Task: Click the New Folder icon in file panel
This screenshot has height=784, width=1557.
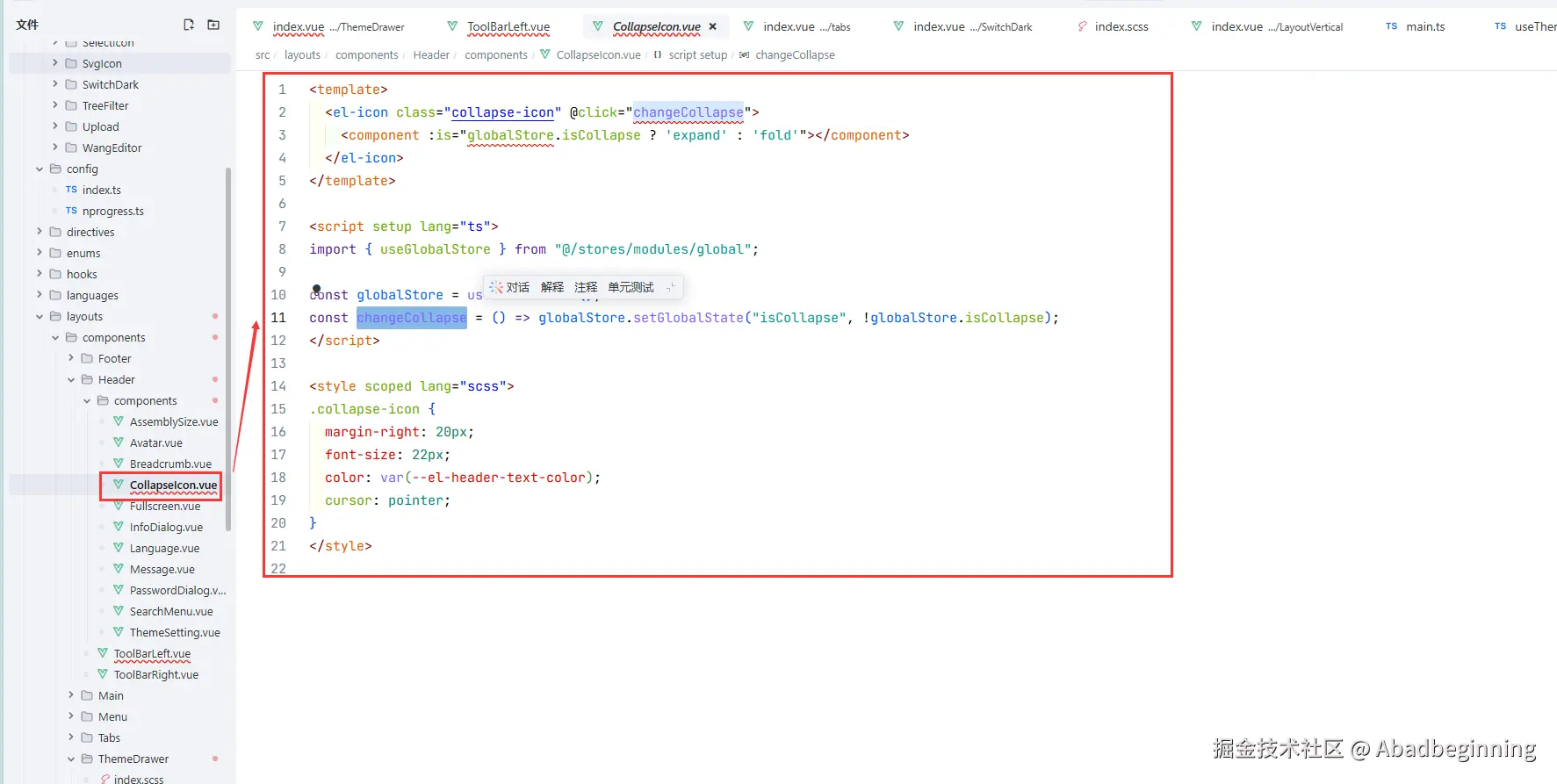Action: click(x=213, y=25)
